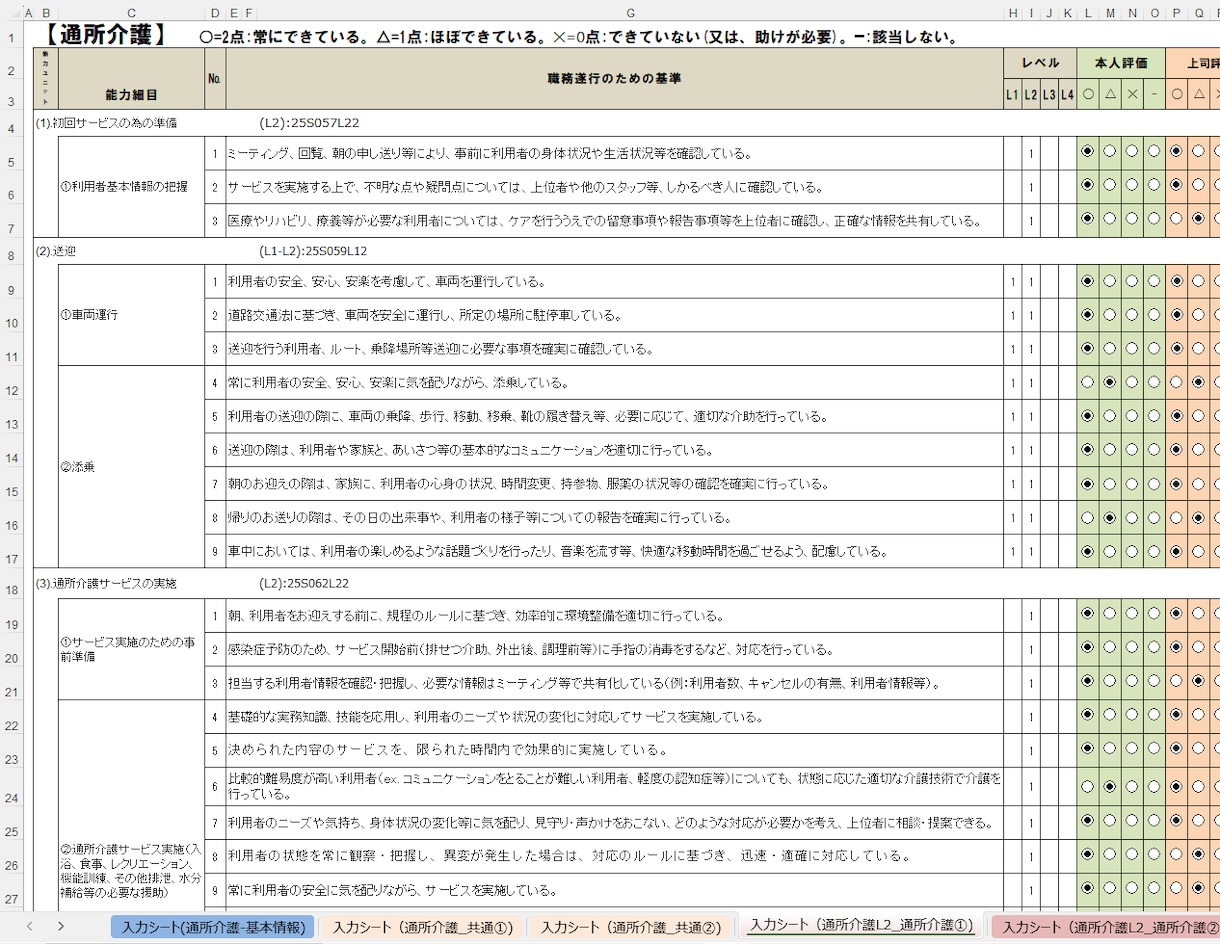Switch to sheet tab 入力シート（通所介護L2_通所介護②
This screenshot has height=944, width=1220.
(x=1104, y=927)
